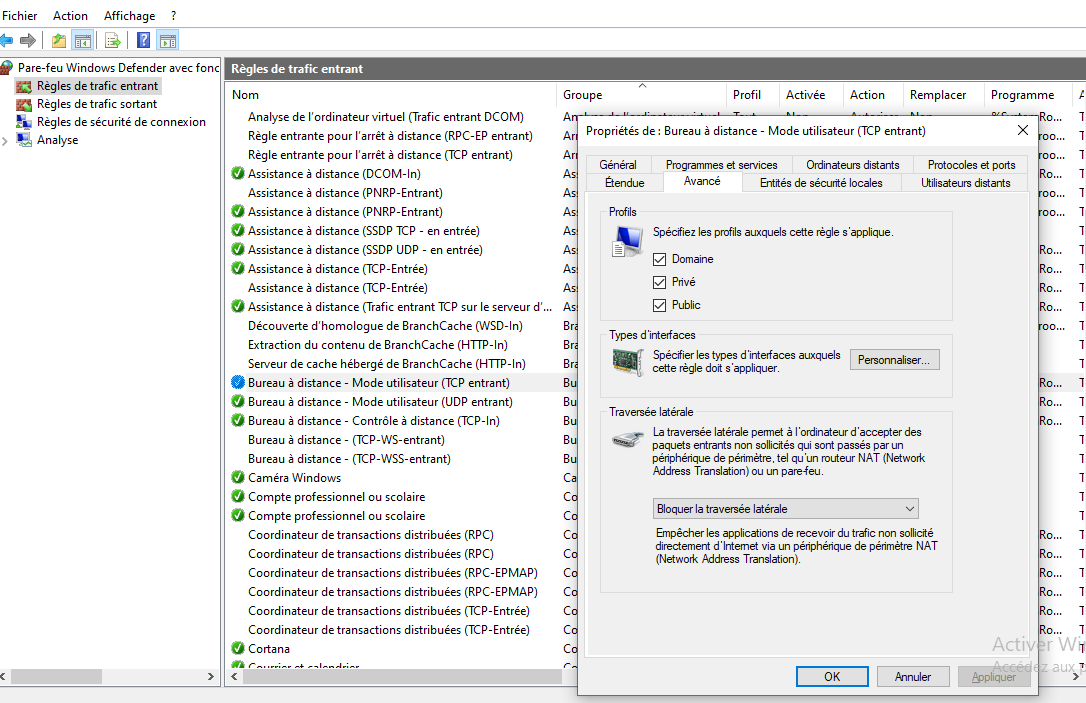Select Règles de trafic sortant in the tree
Screen dimensions: 1086x703
coord(97,104)
